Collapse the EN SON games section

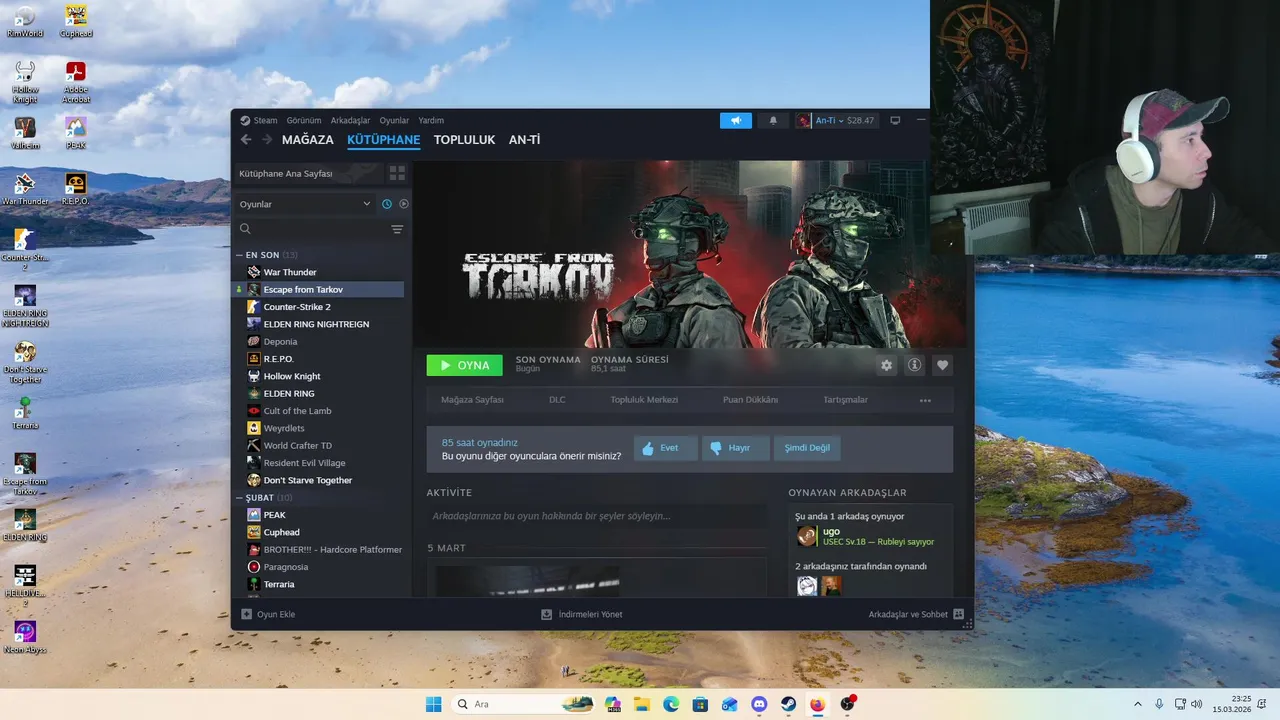tap(240, 255)
